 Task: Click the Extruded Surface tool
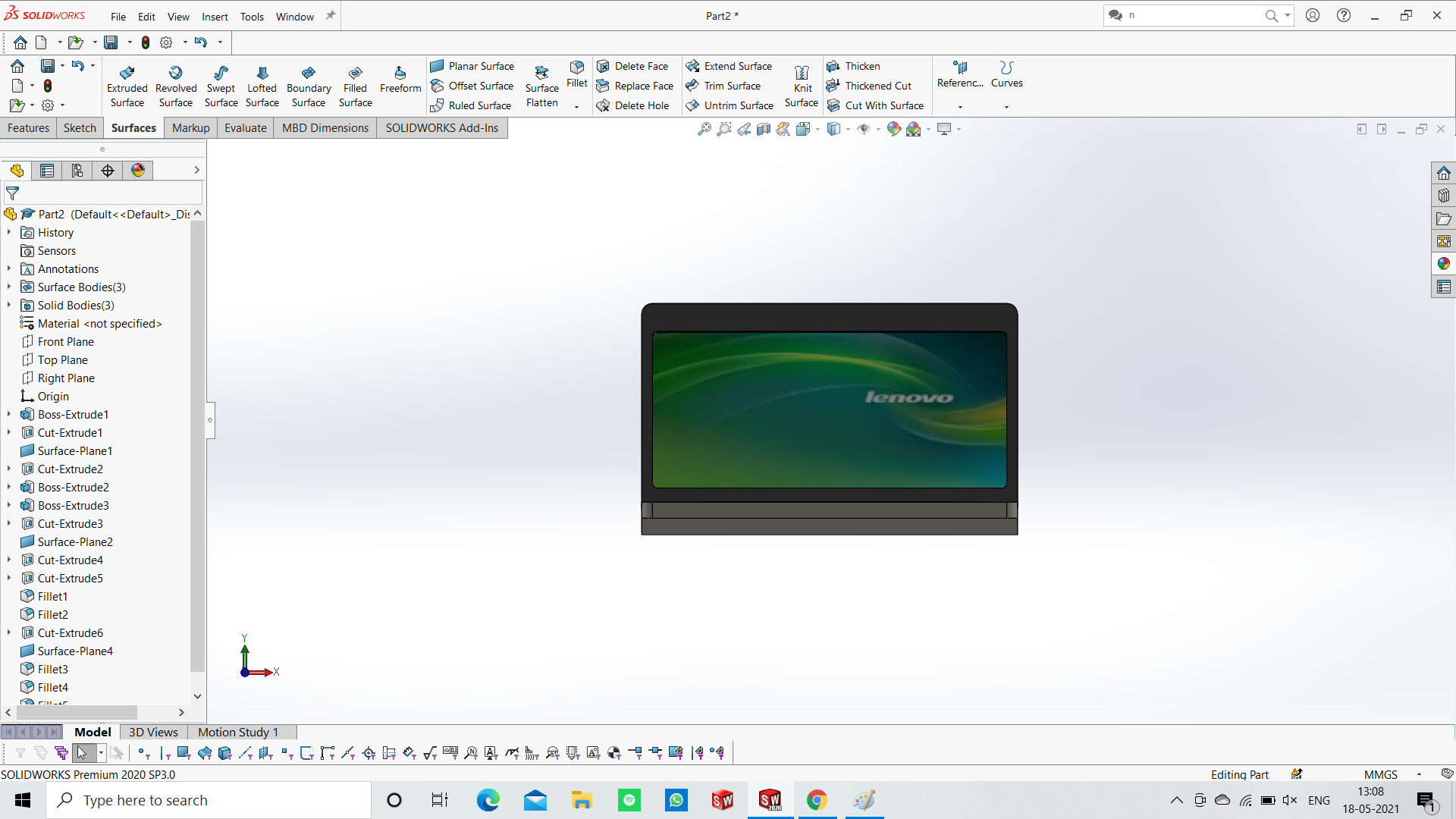125,85
